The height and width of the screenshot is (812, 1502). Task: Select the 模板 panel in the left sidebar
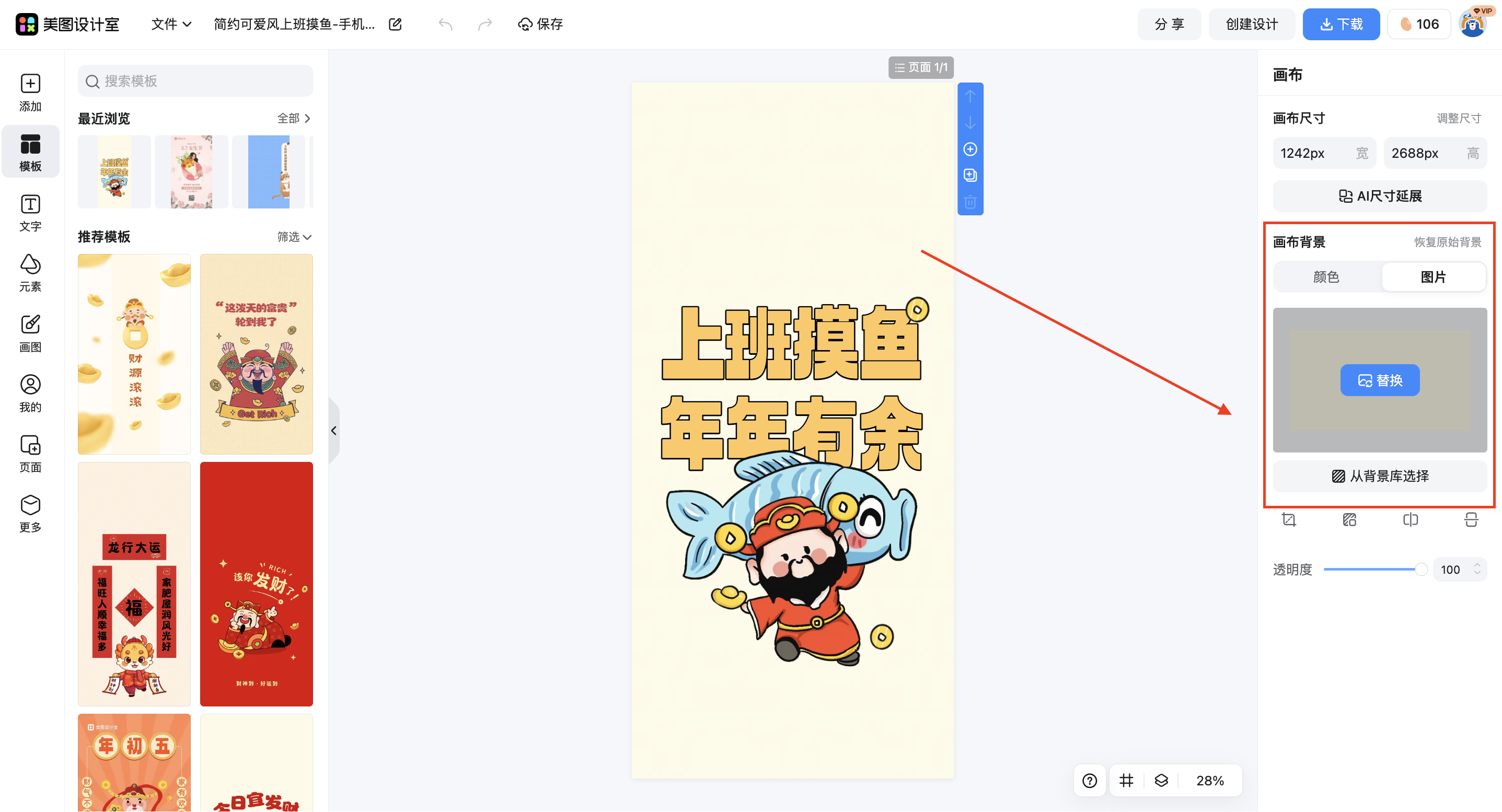[x=30, y=152]
